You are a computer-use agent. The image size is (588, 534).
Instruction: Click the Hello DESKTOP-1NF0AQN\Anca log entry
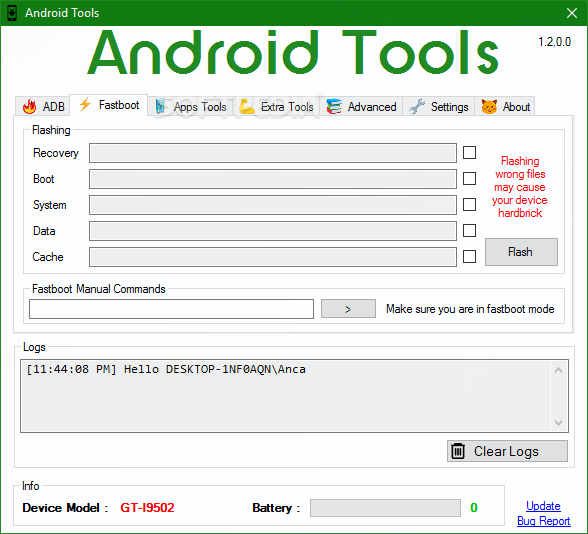(x=166, y=369)
